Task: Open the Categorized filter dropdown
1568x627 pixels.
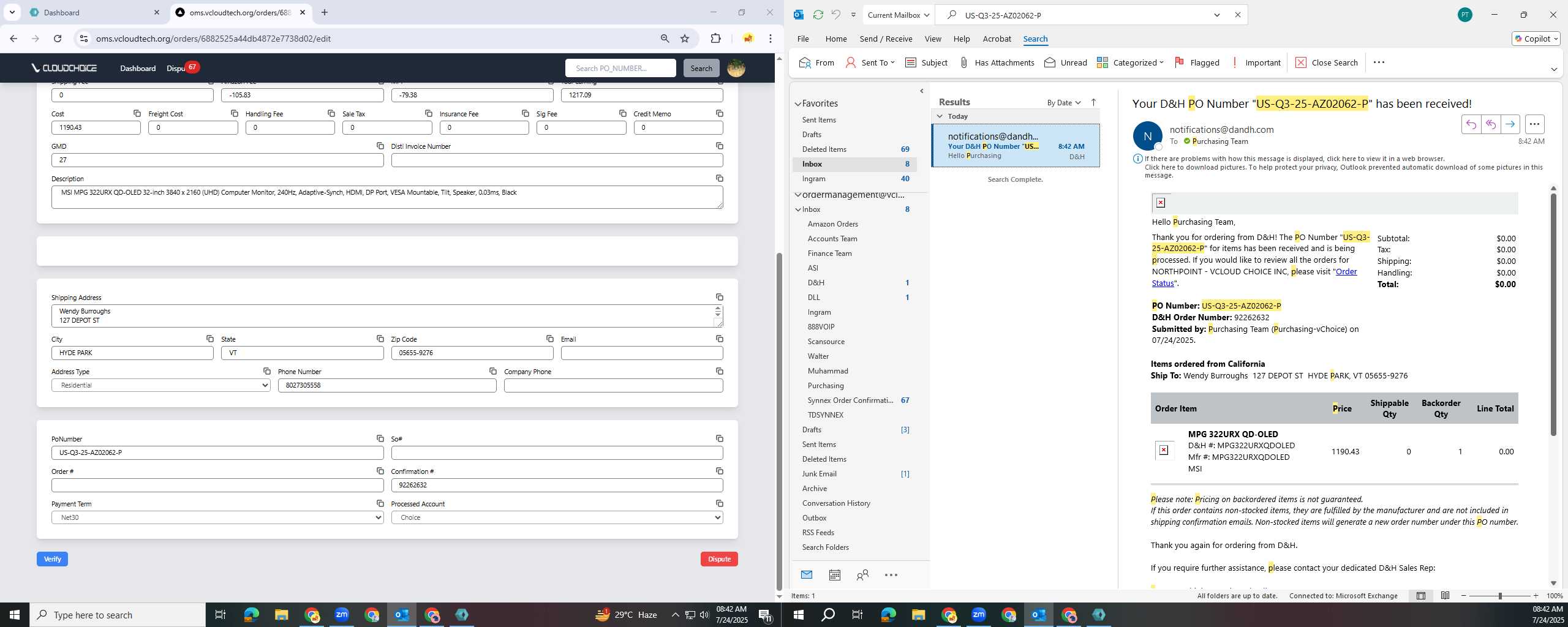Action: (1130, 62)
